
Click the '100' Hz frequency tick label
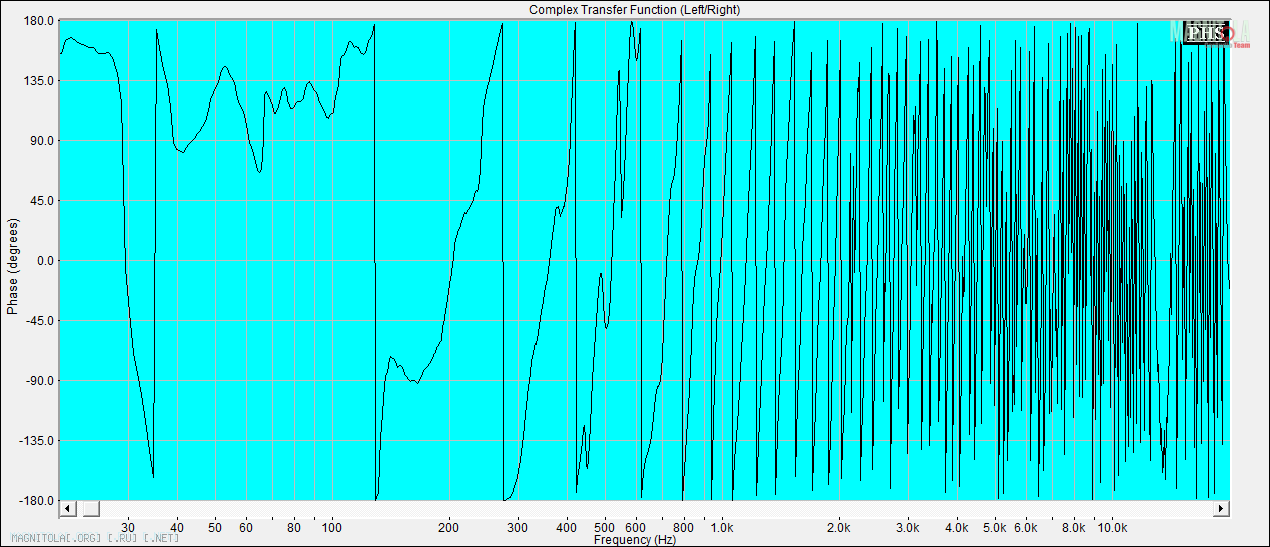click(x=332, y=527)
